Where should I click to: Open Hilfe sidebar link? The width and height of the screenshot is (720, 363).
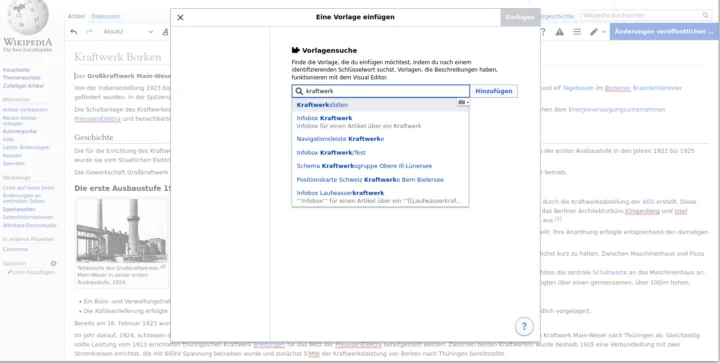8,140
